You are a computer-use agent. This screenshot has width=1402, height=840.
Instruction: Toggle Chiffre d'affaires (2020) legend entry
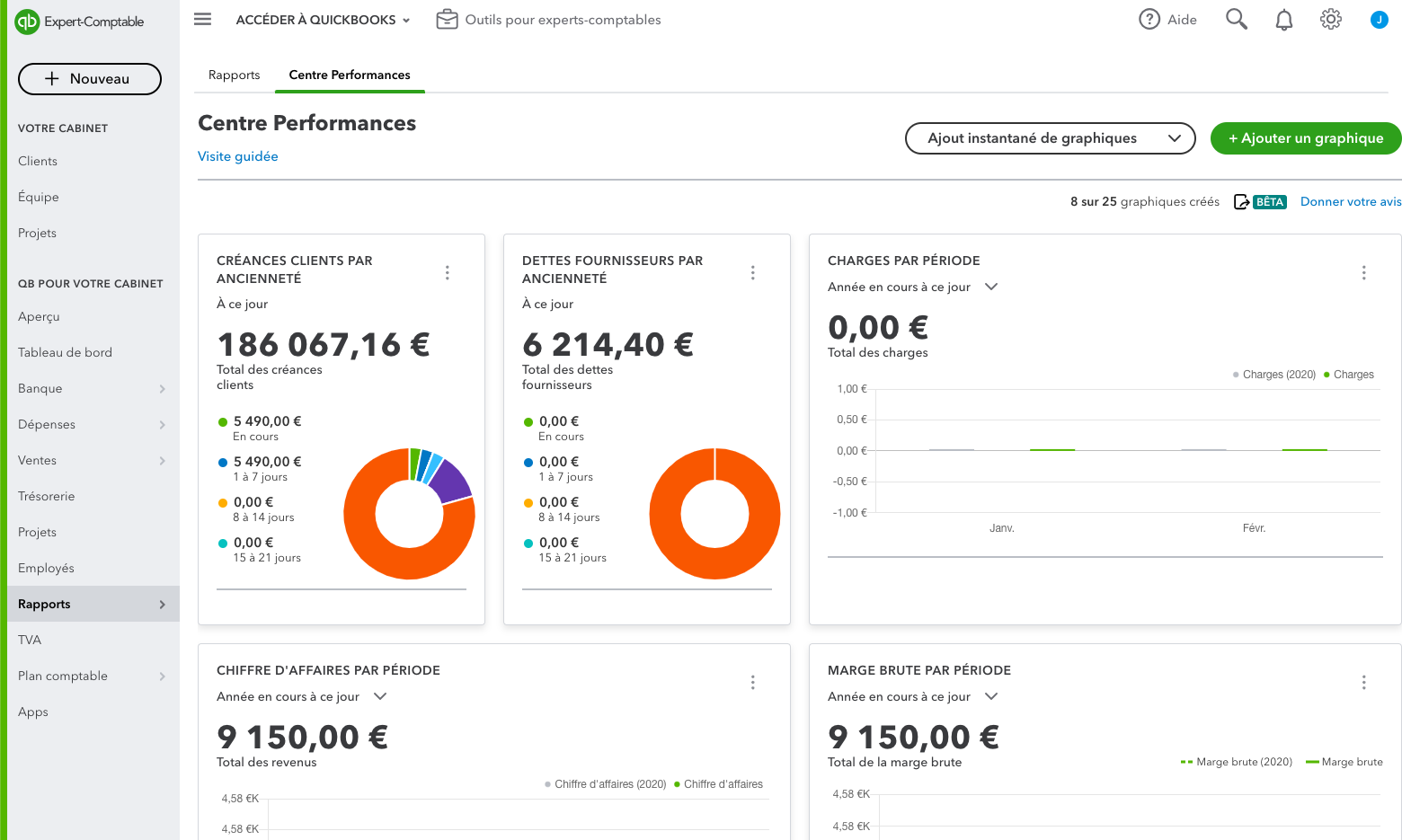click(606, 784)
